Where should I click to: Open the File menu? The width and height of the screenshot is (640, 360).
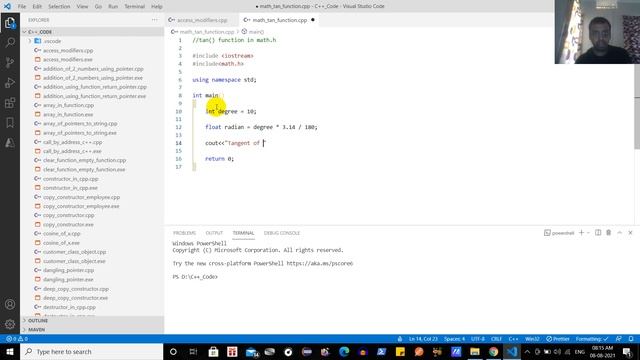coord(22,6)
